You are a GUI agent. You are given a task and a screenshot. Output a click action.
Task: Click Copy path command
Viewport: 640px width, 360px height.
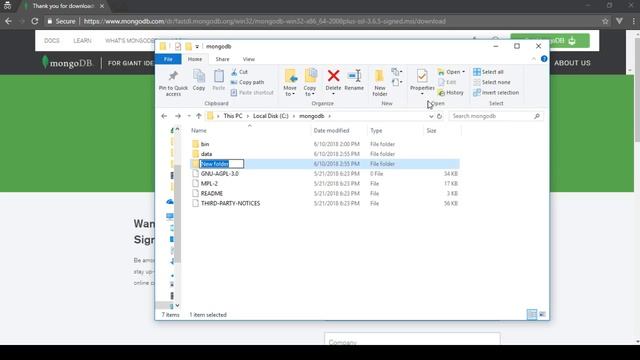click(247, 82)
